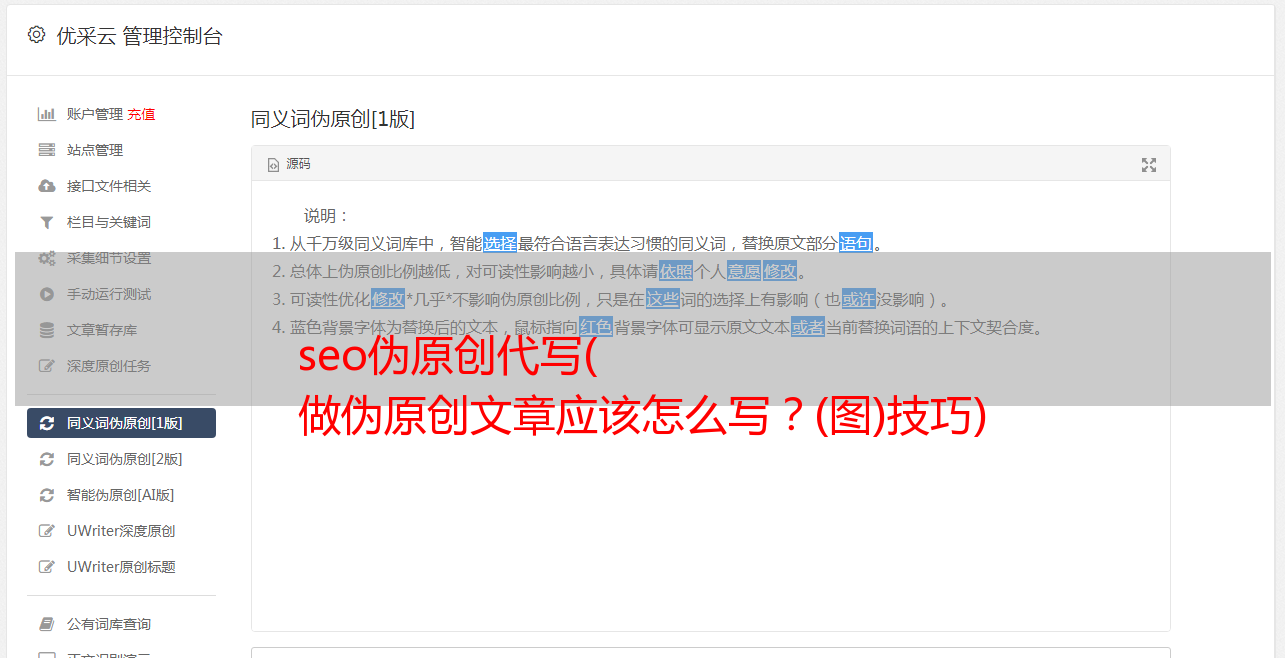Click the highlighted word 选择 in first line
Screen dimensions: 1285x658
(x=500, y=243)
